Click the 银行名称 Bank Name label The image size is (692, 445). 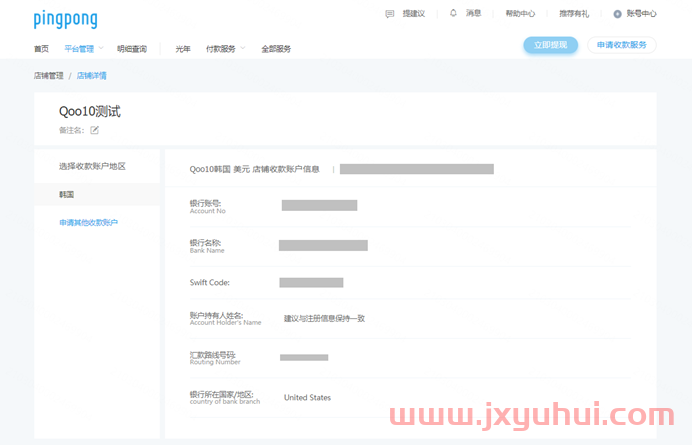[x=207, y=246]
